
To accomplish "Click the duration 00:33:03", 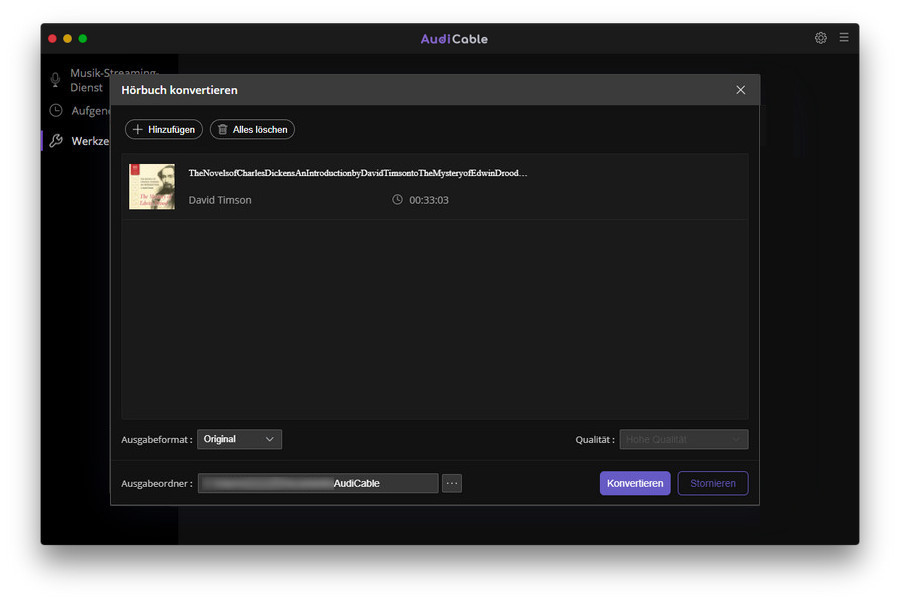I will point(429,200).
